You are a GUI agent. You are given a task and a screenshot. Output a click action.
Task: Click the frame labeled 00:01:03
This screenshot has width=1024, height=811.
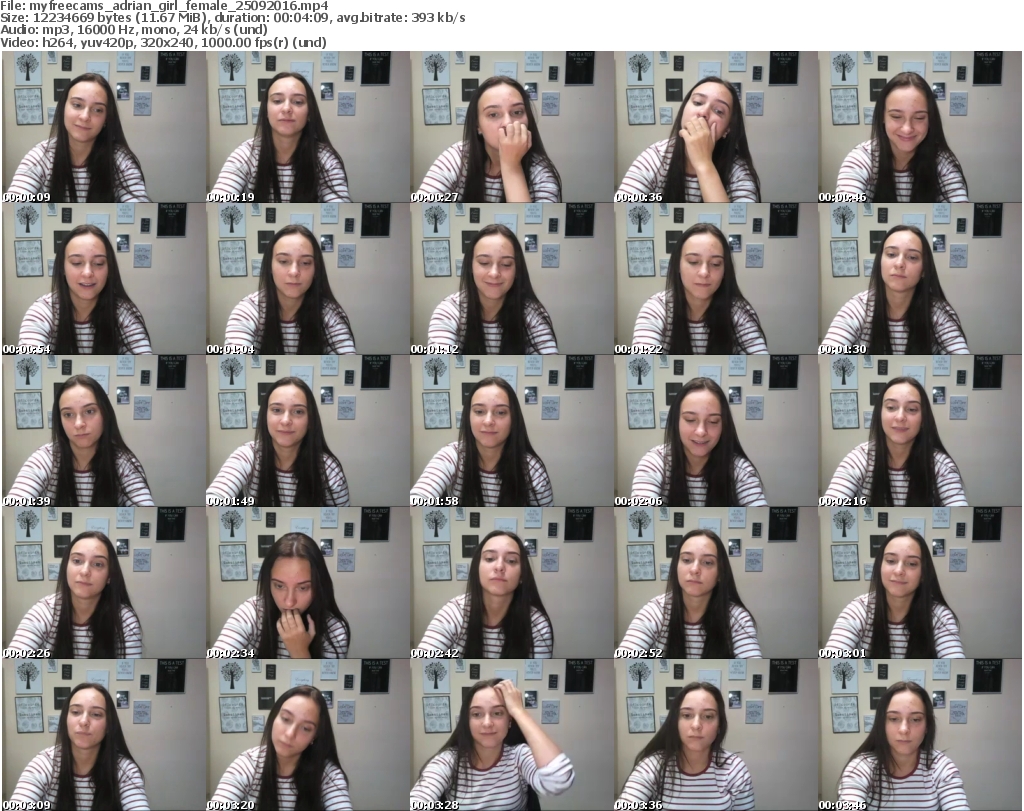pyautogui.click(x=308, y=279)
